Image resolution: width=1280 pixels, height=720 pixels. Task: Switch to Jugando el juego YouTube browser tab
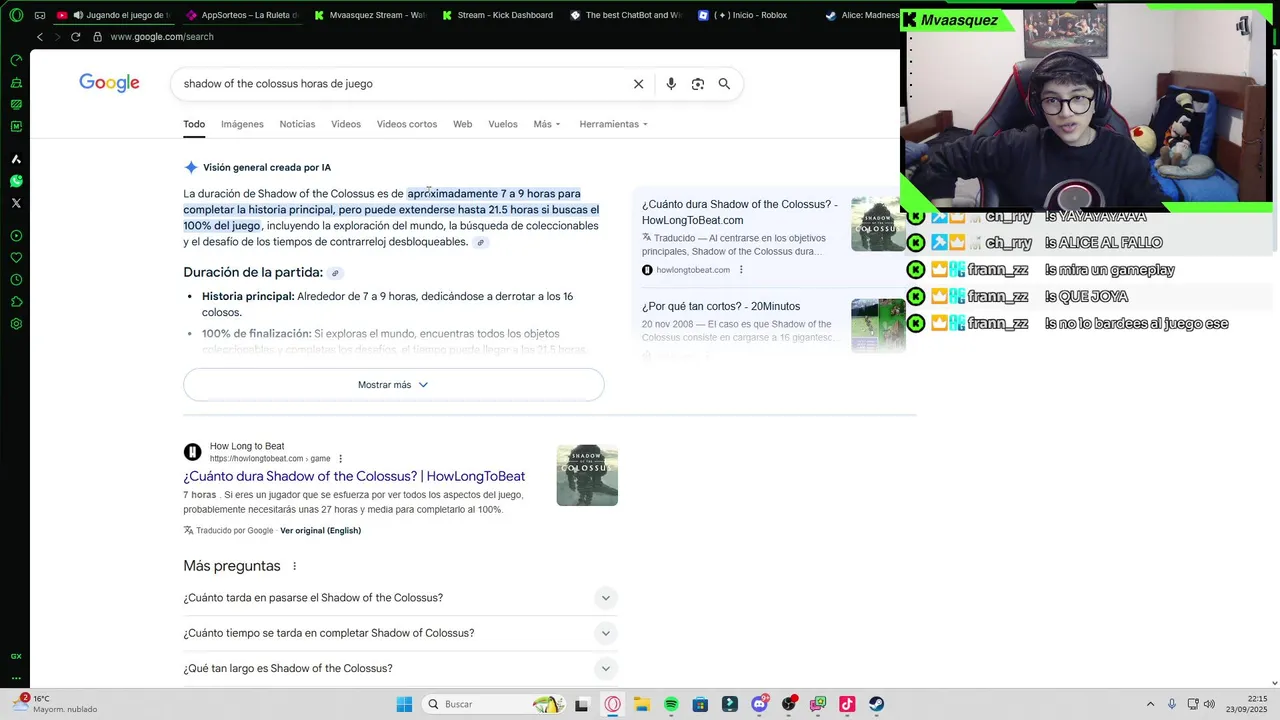point(113,15)
